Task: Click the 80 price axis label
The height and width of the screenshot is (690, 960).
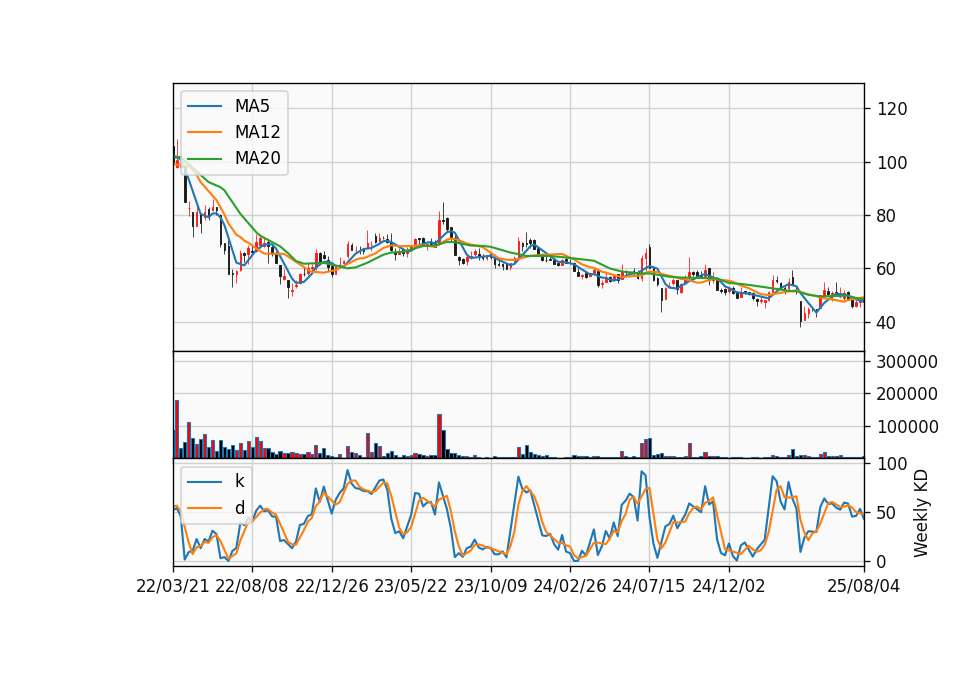Action: pos(887,216)
